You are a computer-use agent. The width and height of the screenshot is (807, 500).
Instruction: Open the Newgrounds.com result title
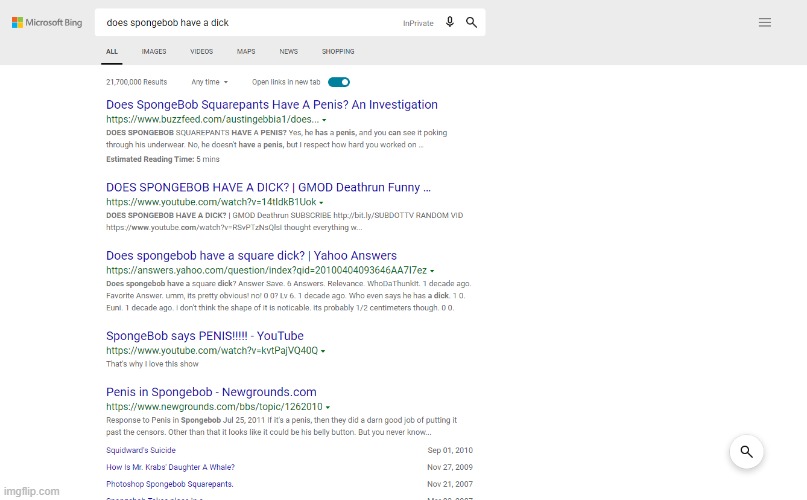[211, 392]
